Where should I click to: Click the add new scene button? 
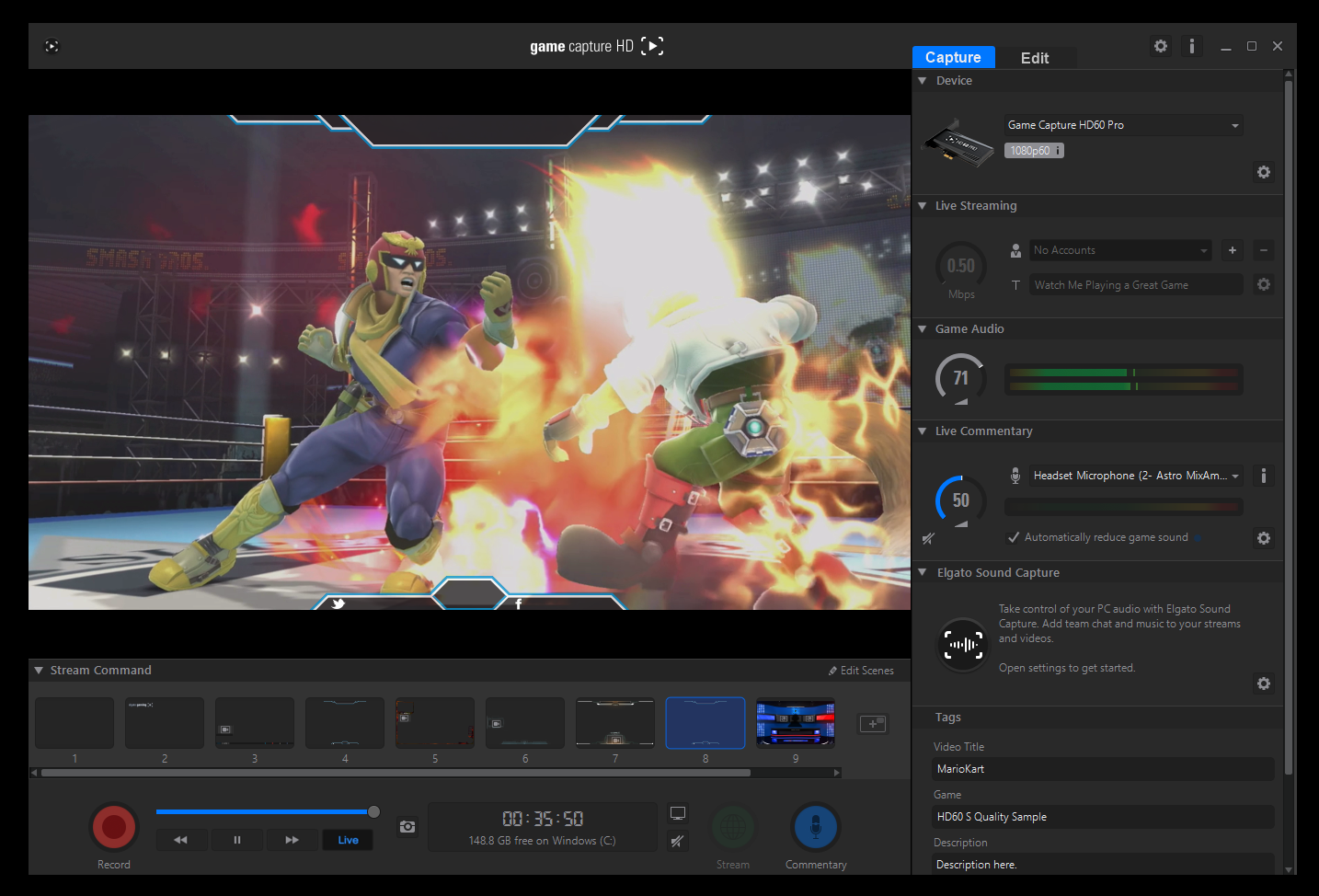pos(872,724)
